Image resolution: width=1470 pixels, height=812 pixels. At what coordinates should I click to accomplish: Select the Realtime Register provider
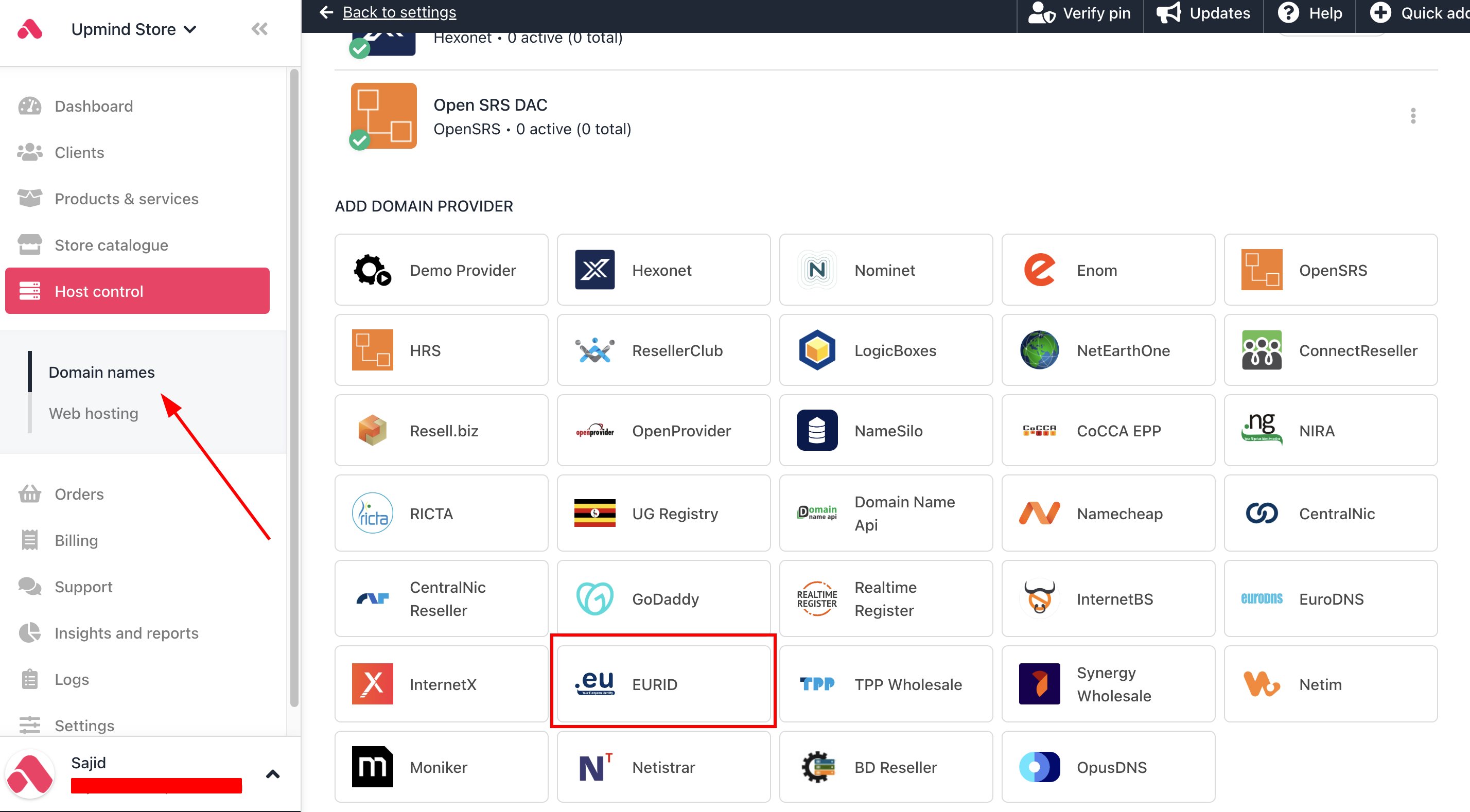[x=886, y=598]
